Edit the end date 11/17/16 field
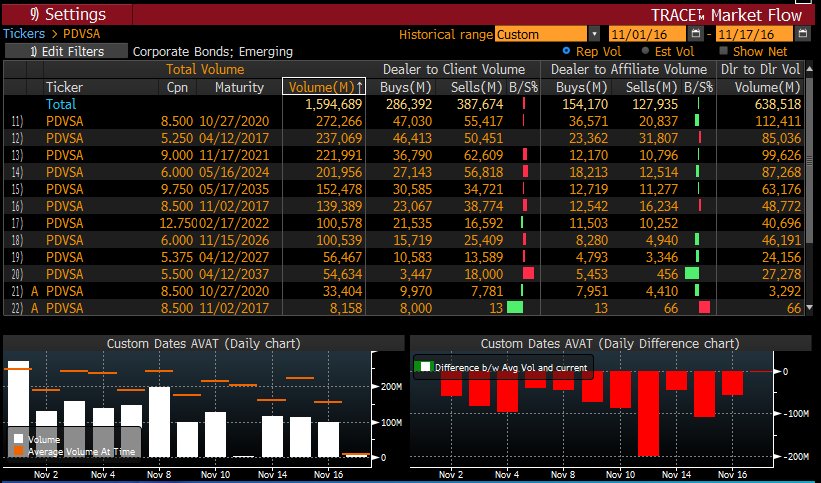 point(755,35)
